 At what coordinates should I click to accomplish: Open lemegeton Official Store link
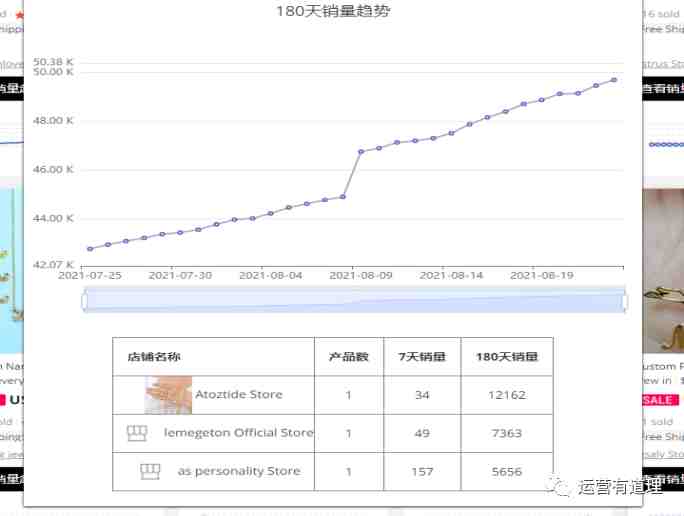coord(239,433)
